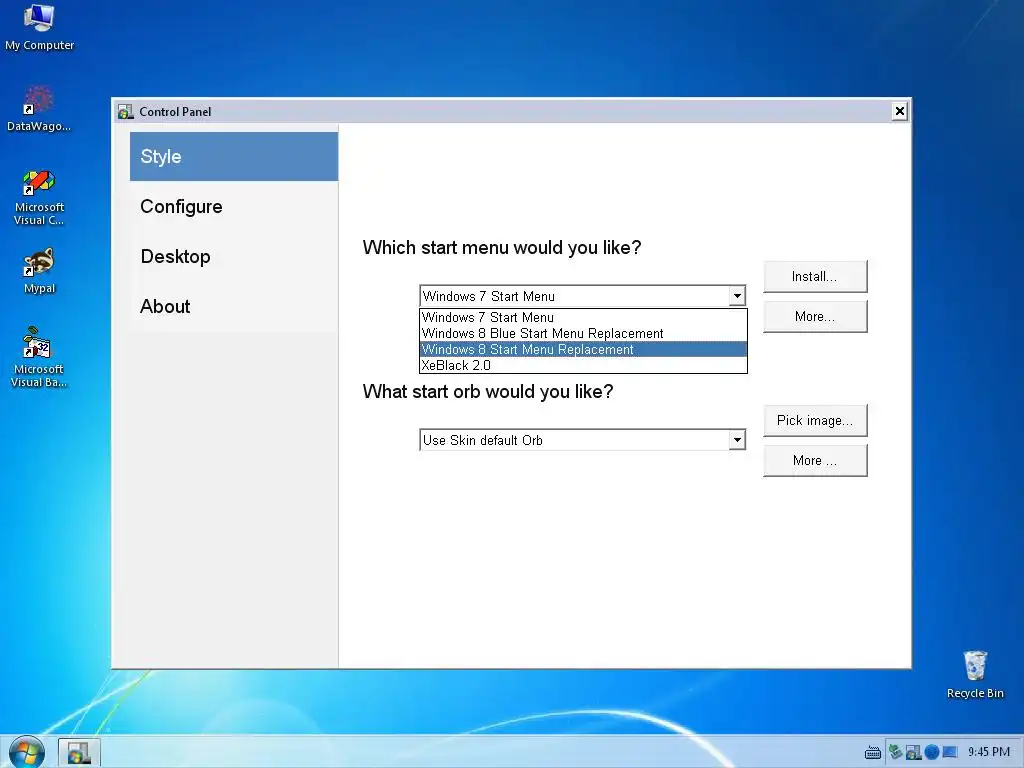
Task: Select the Recycle Bin icon
Action: pos(975,675)
